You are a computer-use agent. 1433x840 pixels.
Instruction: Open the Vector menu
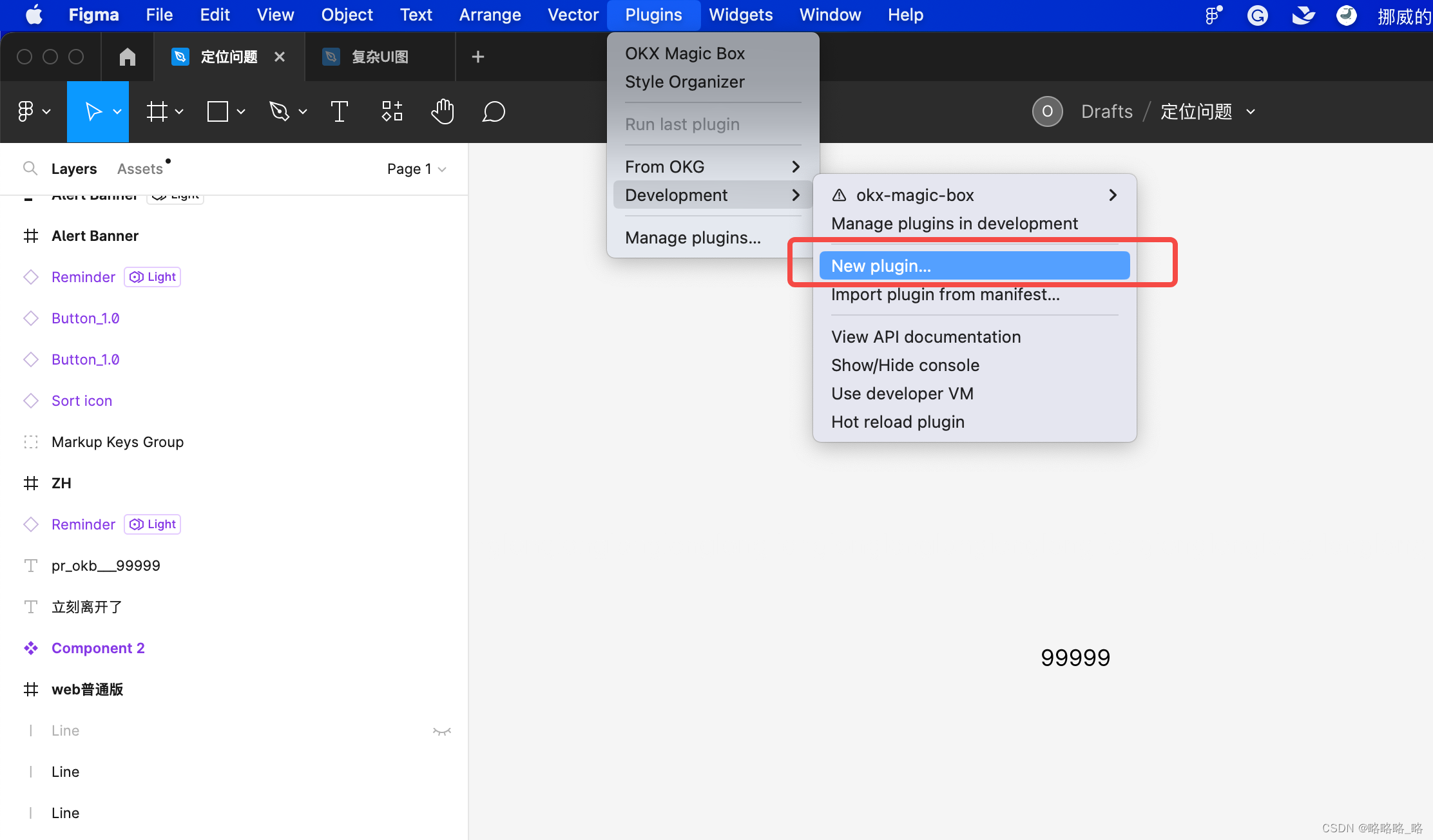tap(573, 15)
